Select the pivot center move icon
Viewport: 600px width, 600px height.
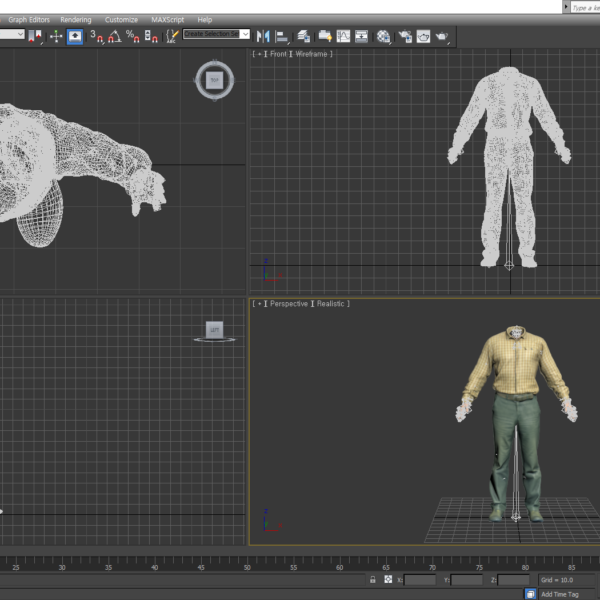point(56,36)
